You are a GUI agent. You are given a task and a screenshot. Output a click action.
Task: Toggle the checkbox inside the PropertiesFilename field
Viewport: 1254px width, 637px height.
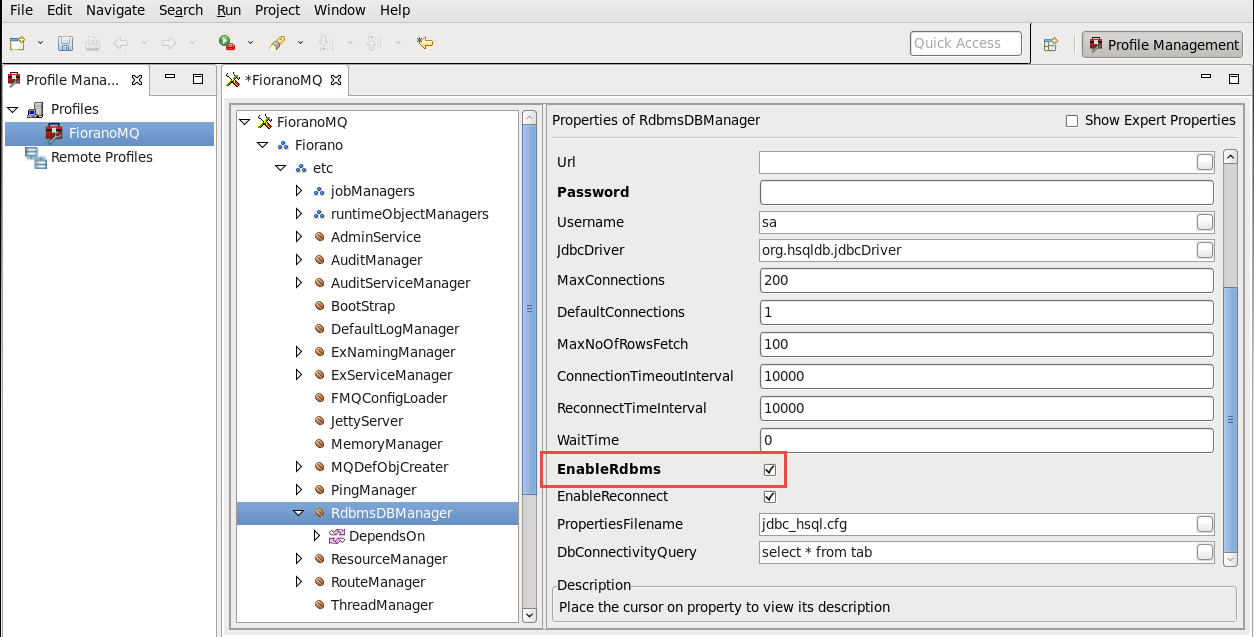point(1205,524)
